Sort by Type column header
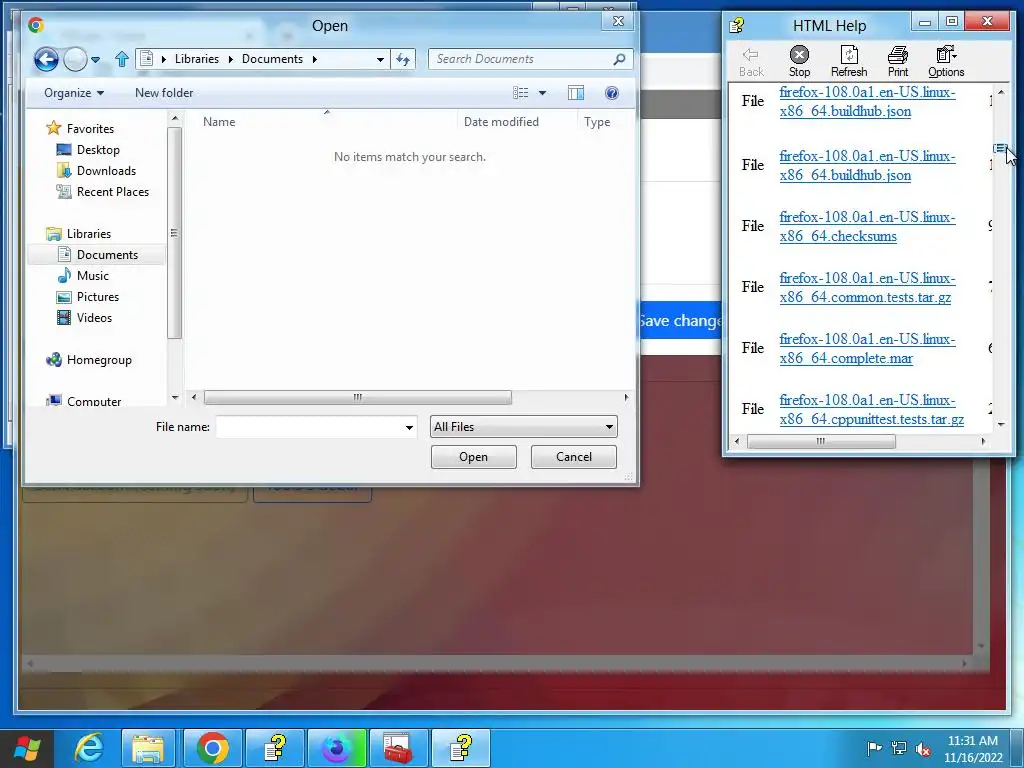Image resolution: width=1024 pixels, height=768 pixels. pos(597,121)
